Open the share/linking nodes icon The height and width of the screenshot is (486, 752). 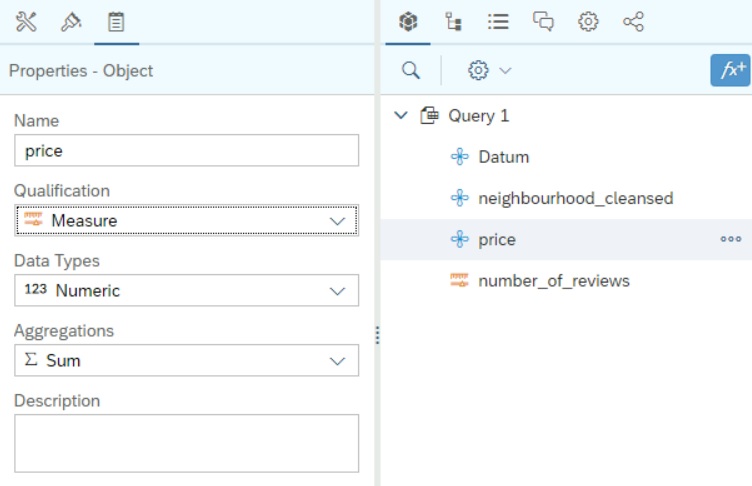coord(633,21)
